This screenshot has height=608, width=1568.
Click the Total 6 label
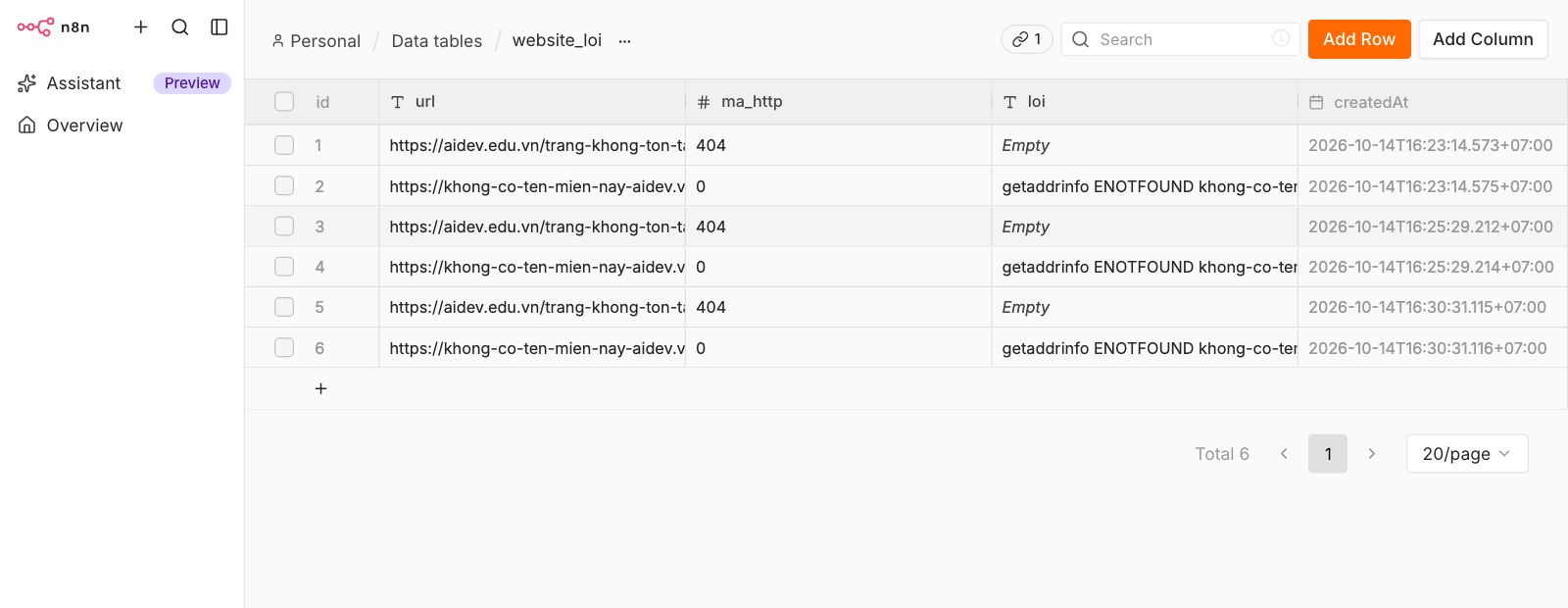[x=1222, y=453]
